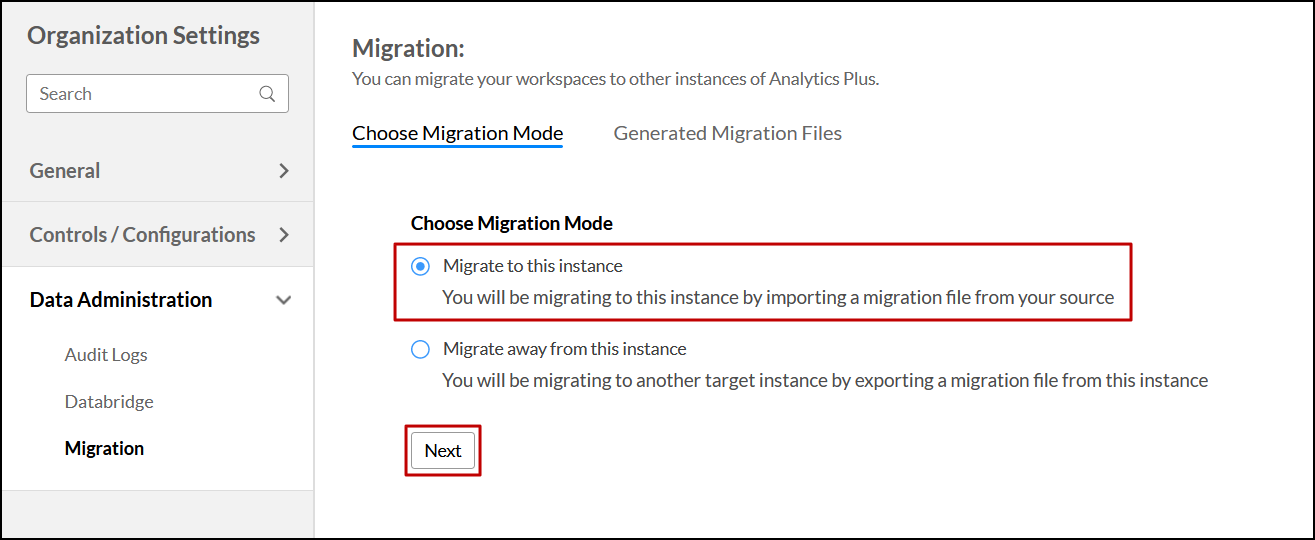Go to the Databridge sidebar page
This screenshot has width=1315, height=540.
109,402
